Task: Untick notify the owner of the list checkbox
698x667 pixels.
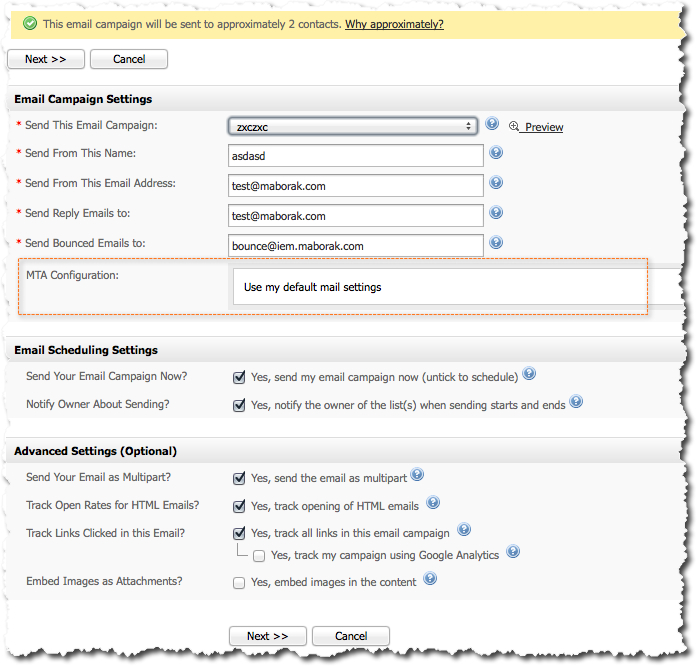Action: (x=239, y=405)
